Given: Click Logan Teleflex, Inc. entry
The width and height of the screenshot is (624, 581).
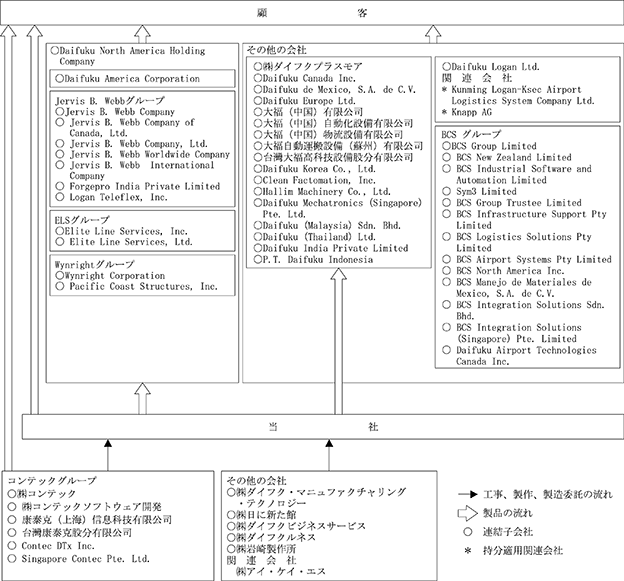Looking at the screenshot, I should pos(111,197).
